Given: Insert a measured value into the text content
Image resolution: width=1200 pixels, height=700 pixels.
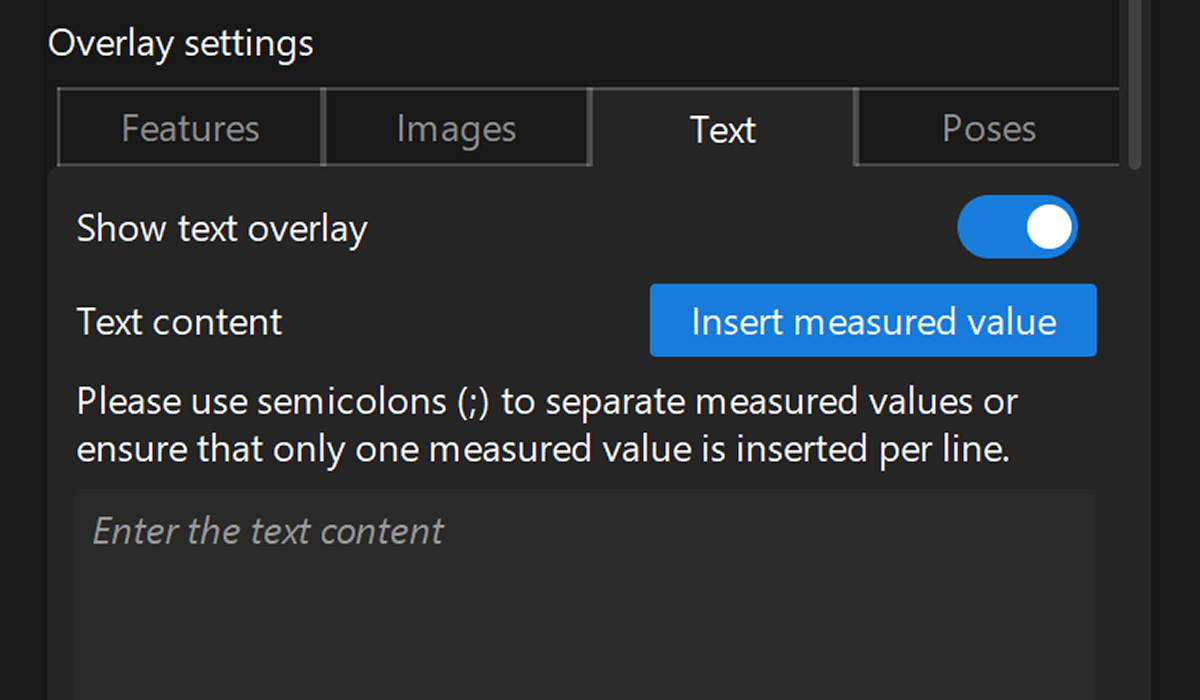Looking at the screenshot, I should [x=872, y=321].
